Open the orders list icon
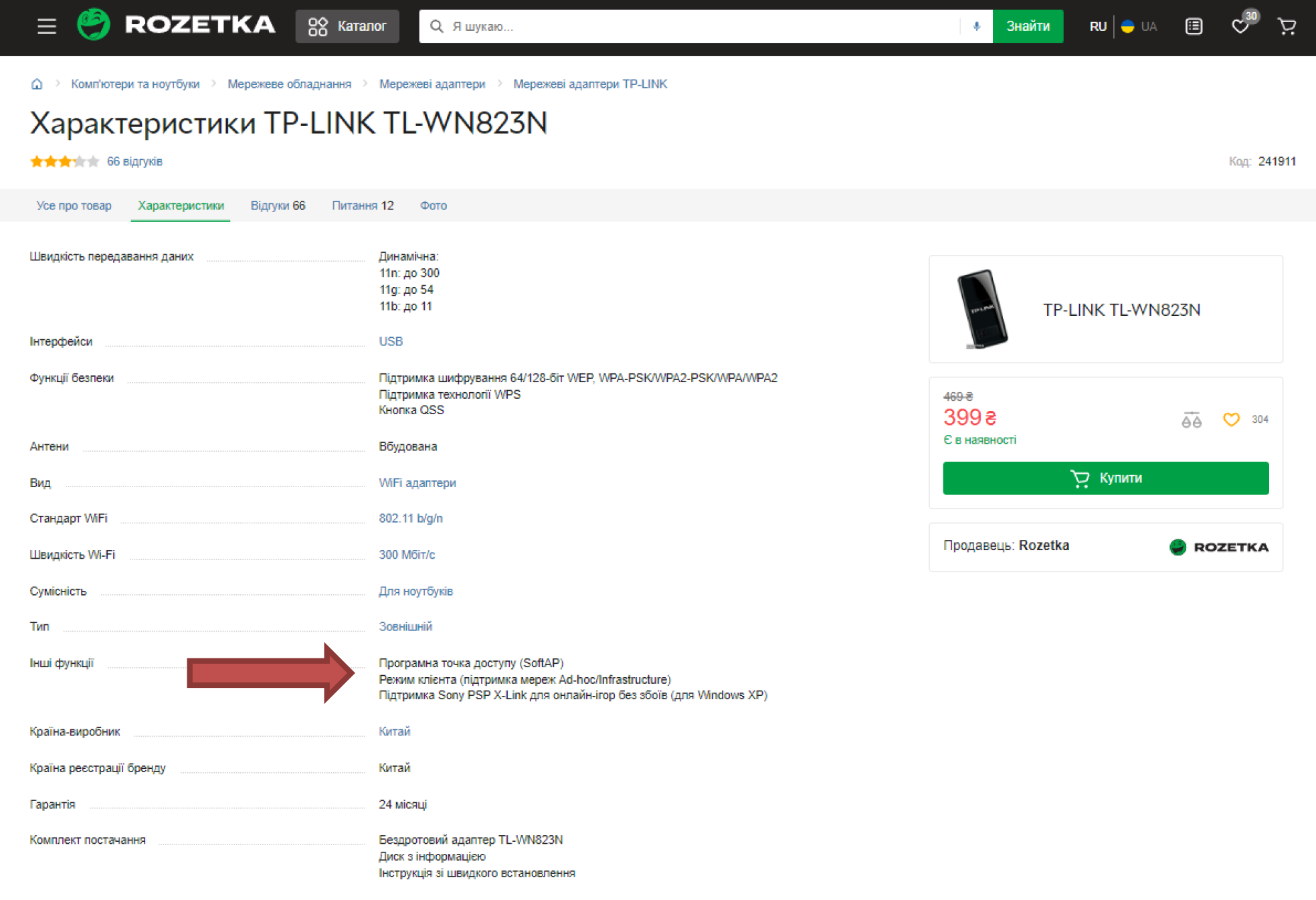 pos(1194,26)
